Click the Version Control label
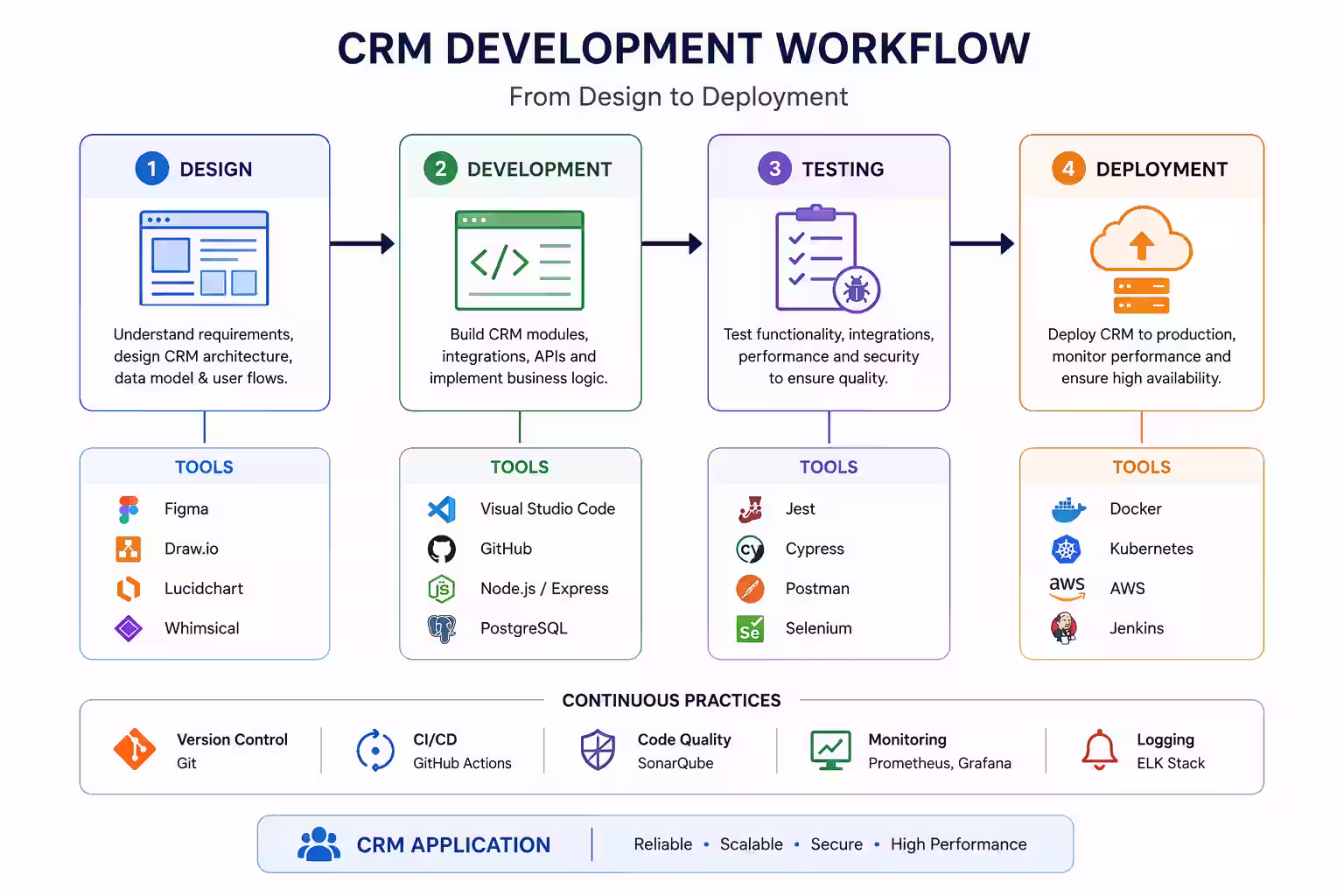Image resolution: width=1344 pixels, height=896 pixels. 232,740
